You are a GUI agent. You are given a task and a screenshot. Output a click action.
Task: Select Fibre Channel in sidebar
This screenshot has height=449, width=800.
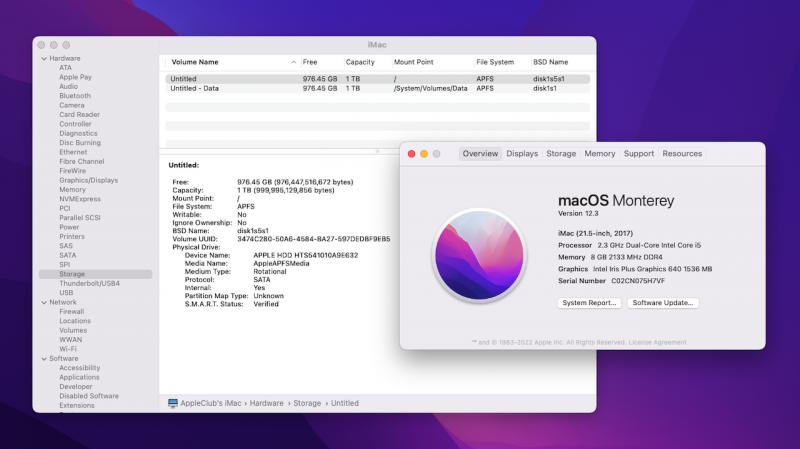tap(81, 162)
